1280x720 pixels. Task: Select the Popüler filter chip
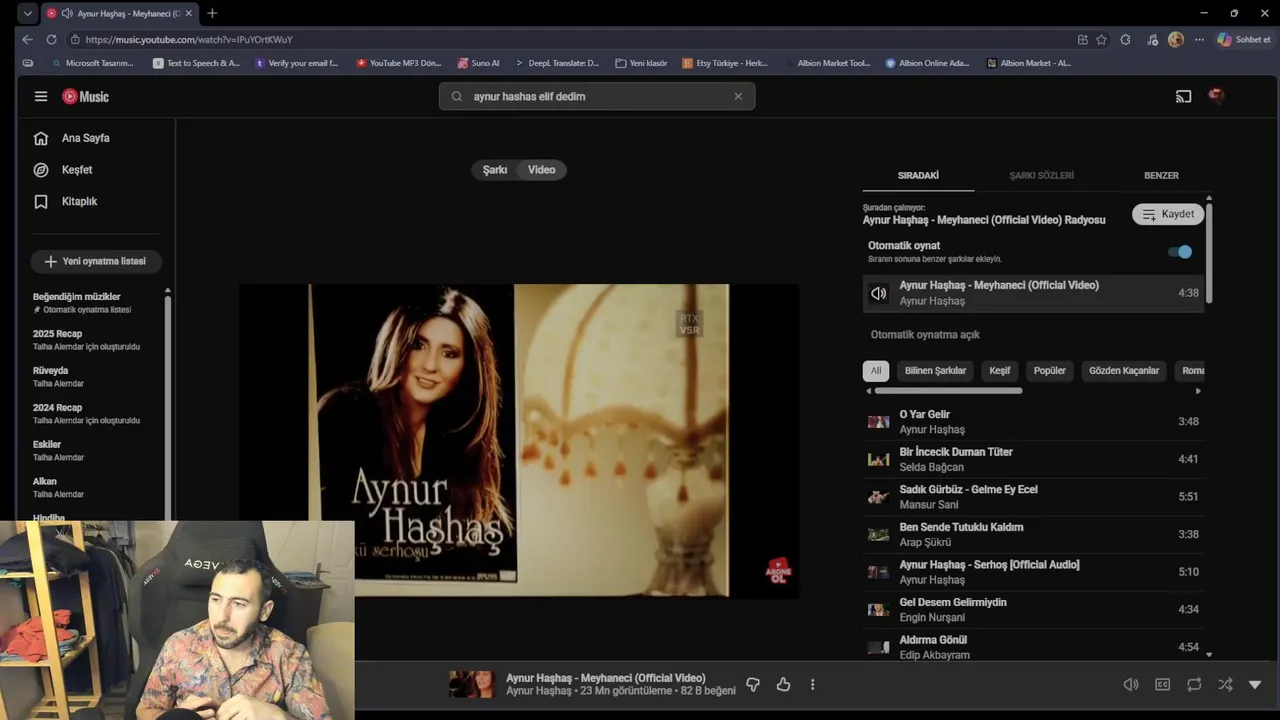click(x=1049, y=371)
